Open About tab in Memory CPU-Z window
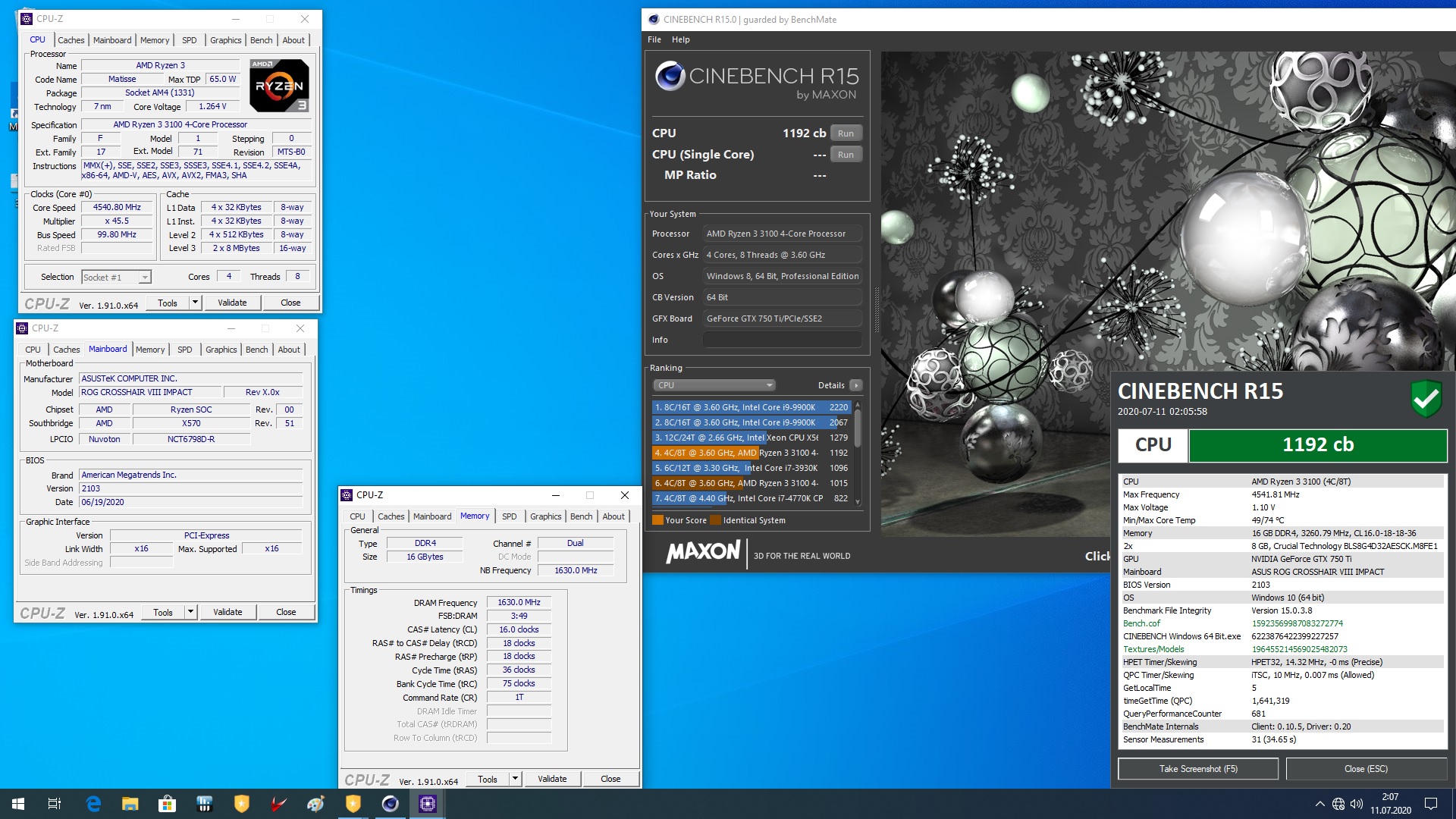This screenshot has width=1456, height=819. click(x=613, y=516)
